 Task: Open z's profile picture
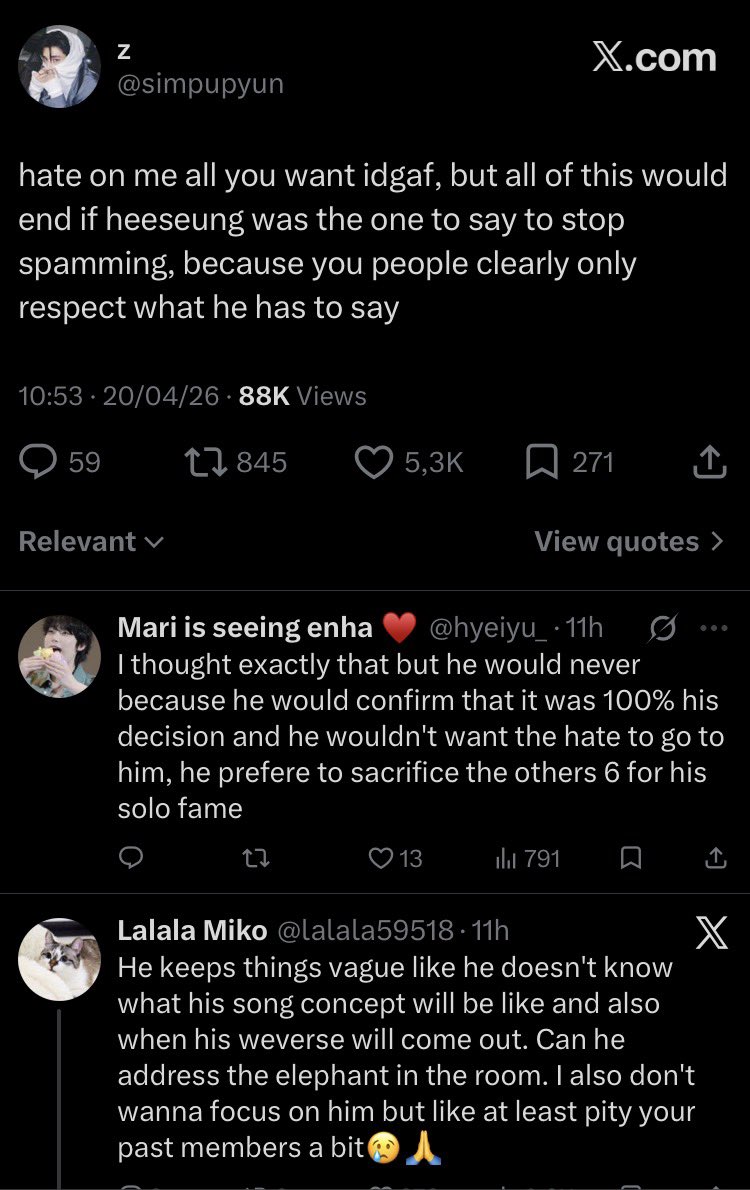59,67
